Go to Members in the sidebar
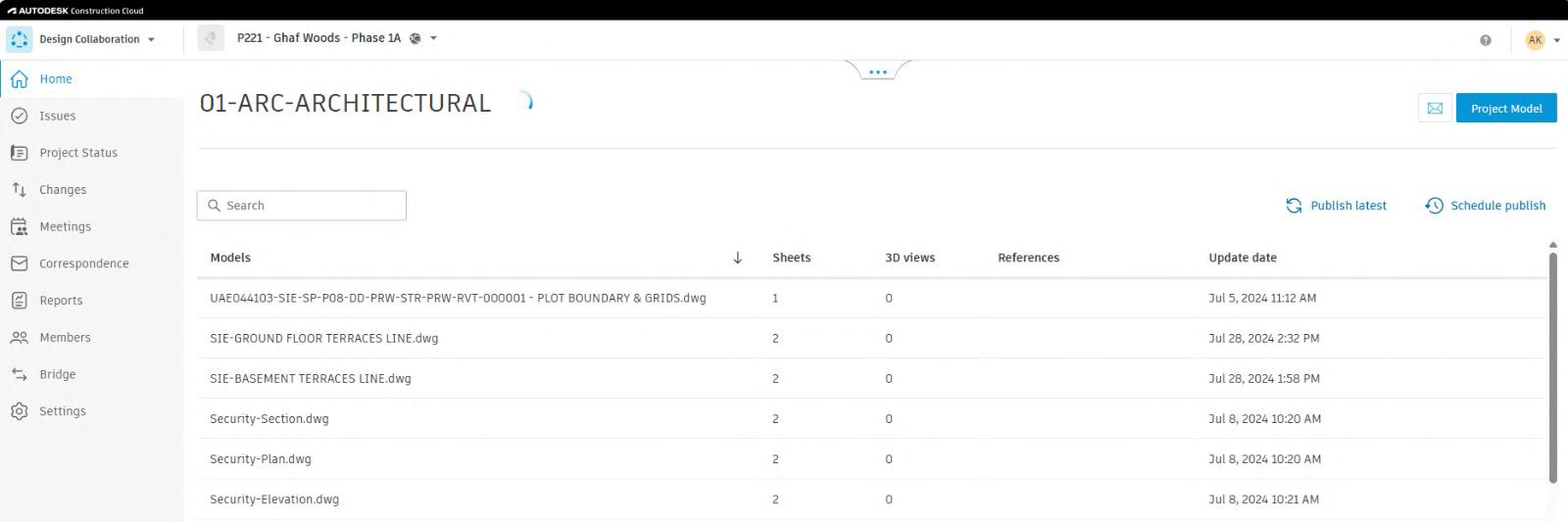Screen dimensions: 1568x522 65,337
